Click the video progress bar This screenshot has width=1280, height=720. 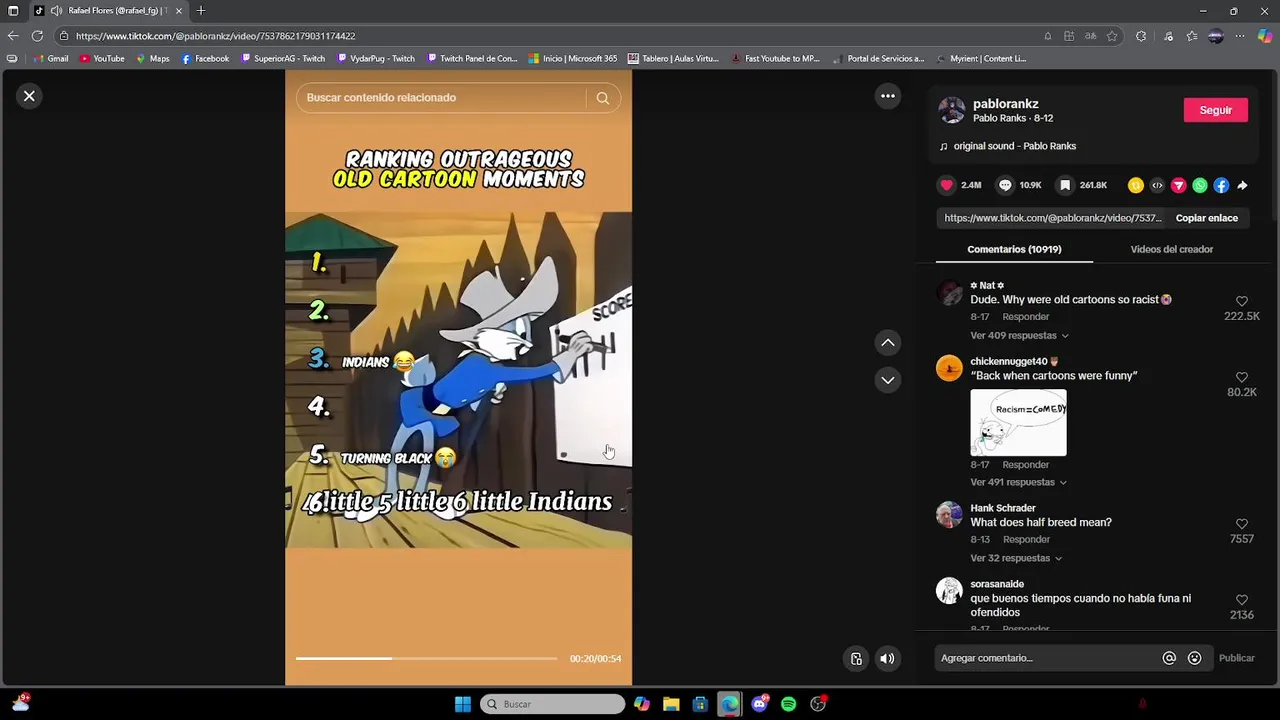click(426, 658)
